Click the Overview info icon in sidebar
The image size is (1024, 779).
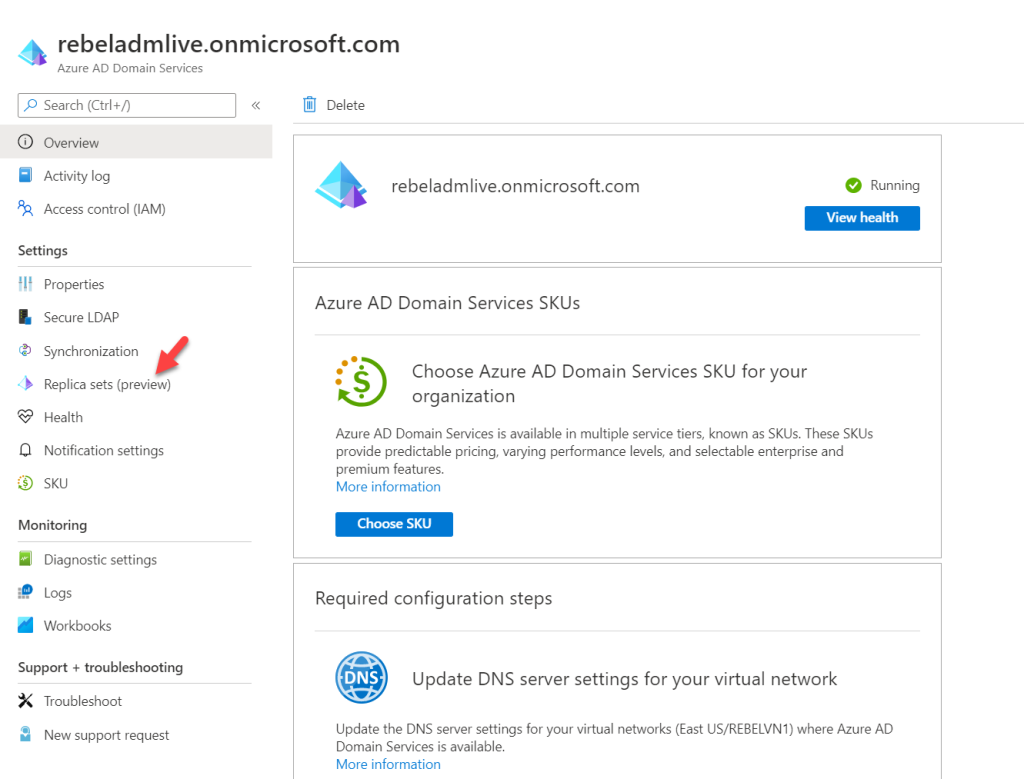[x=25, y=142]
